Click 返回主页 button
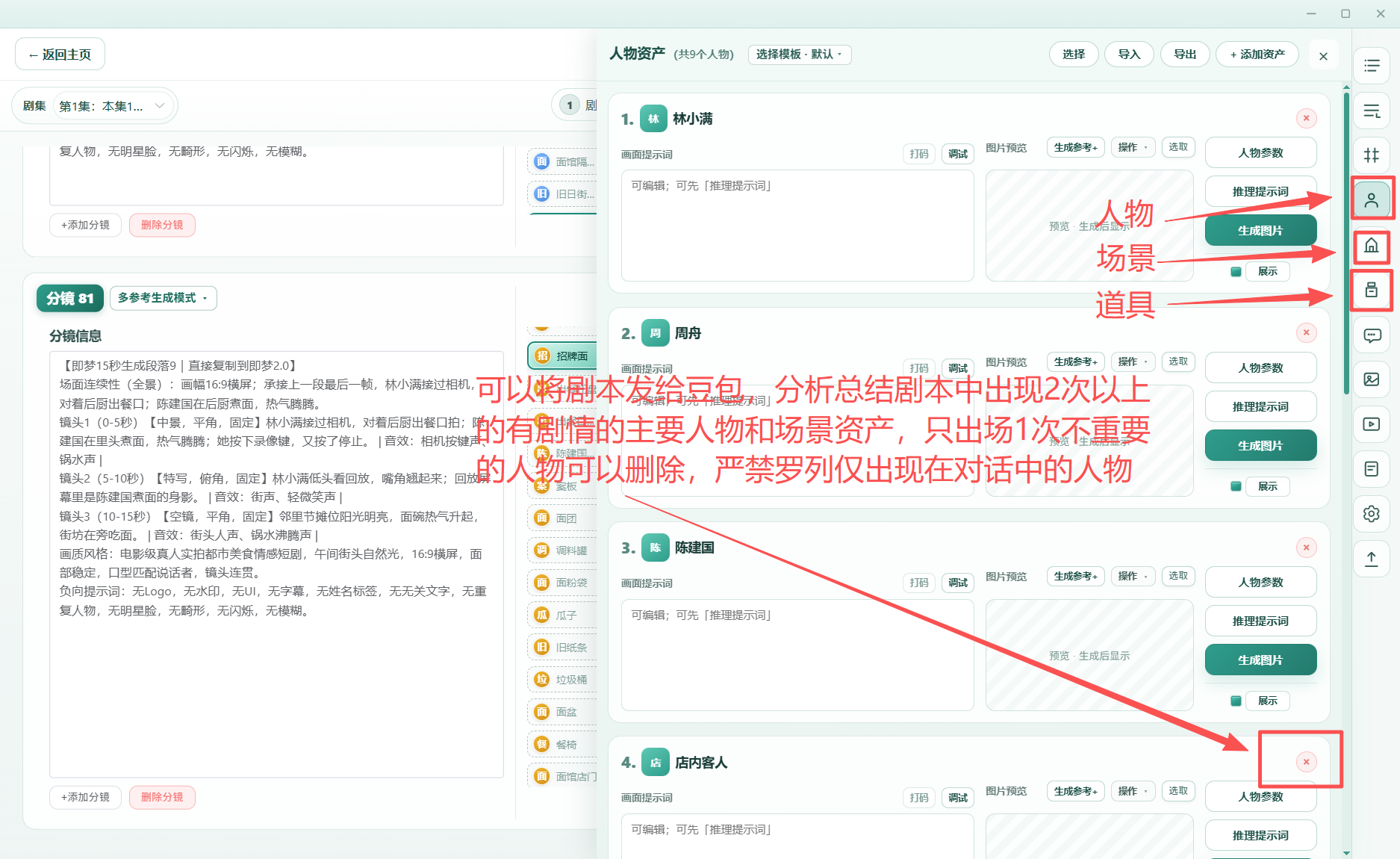Image resolution: width=1400 pixels, height=859 pixels. (60, 55)
